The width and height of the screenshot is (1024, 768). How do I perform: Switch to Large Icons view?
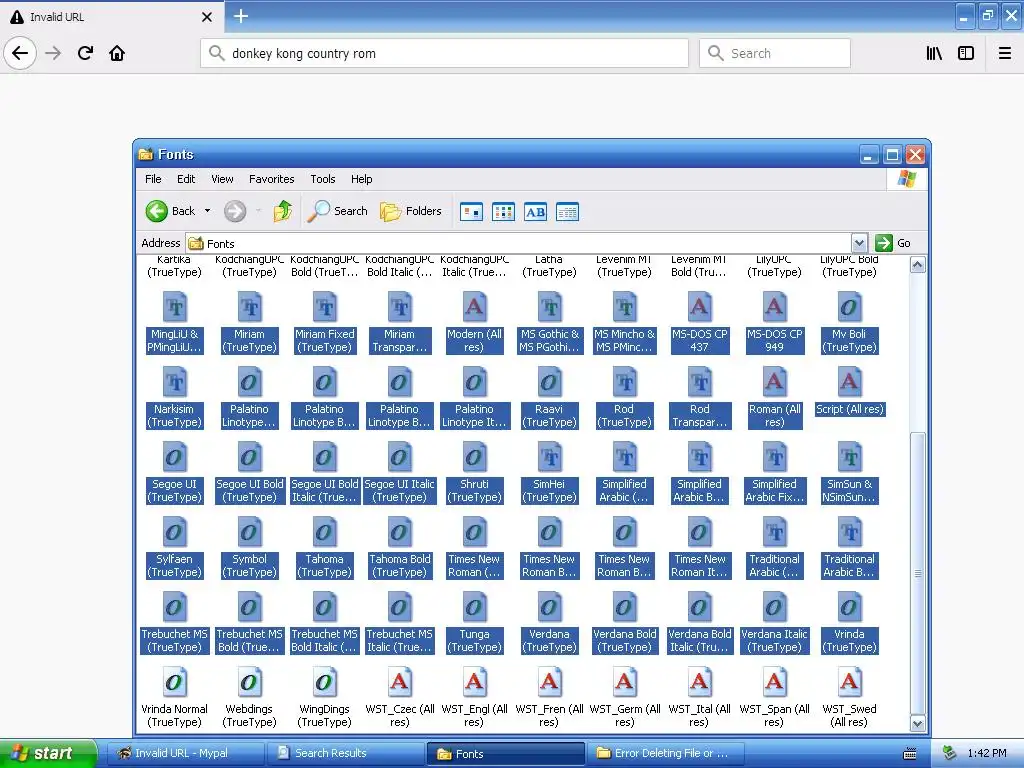click(472, 212)
